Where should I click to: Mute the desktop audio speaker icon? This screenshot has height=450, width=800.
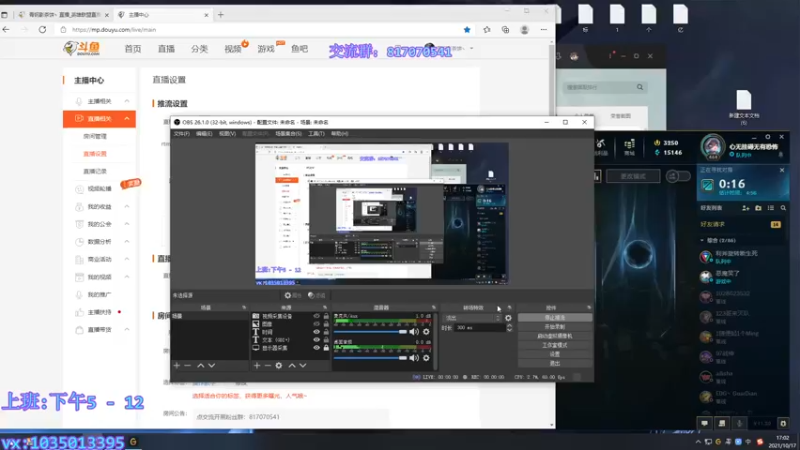(x=414, y=358)
